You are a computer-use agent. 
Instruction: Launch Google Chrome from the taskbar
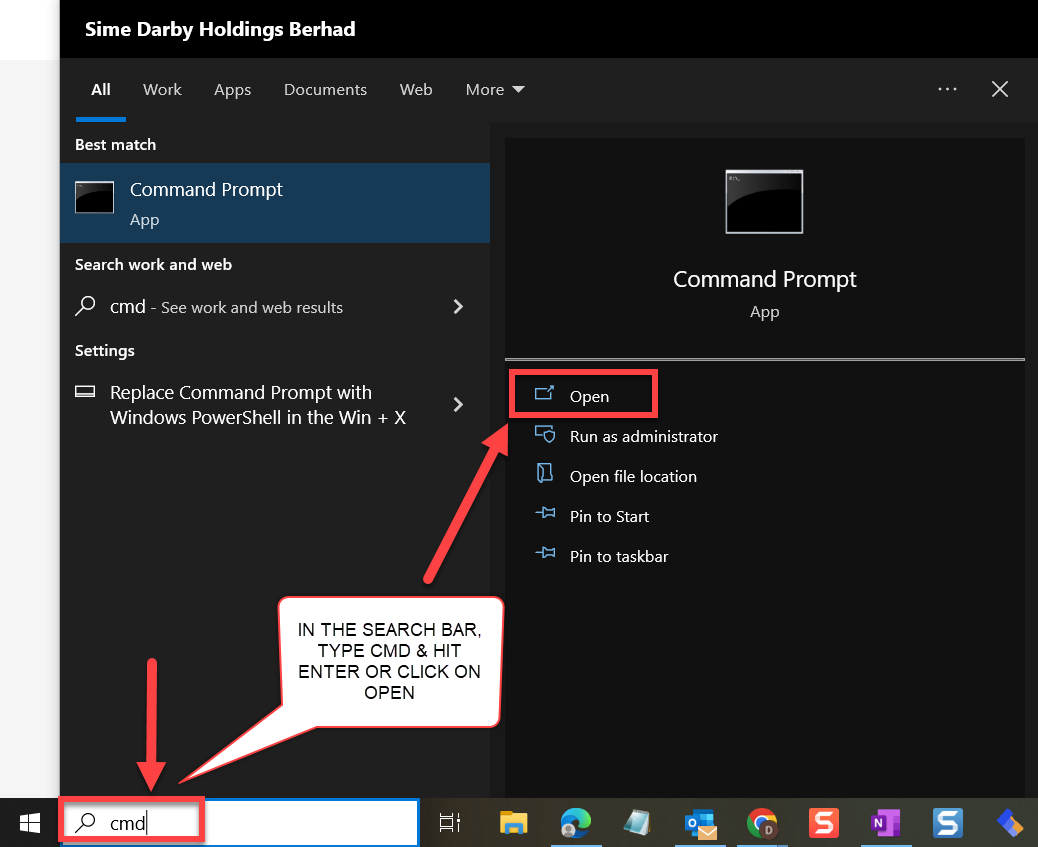click(762, 822)
